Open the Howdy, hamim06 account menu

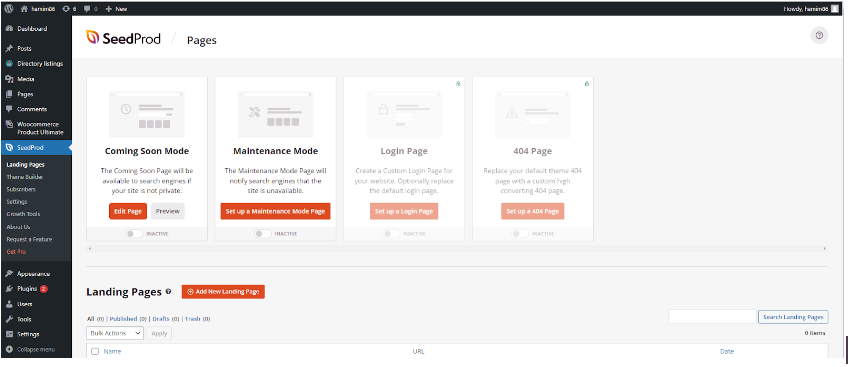pyautogui.click(x=811, y=9)
